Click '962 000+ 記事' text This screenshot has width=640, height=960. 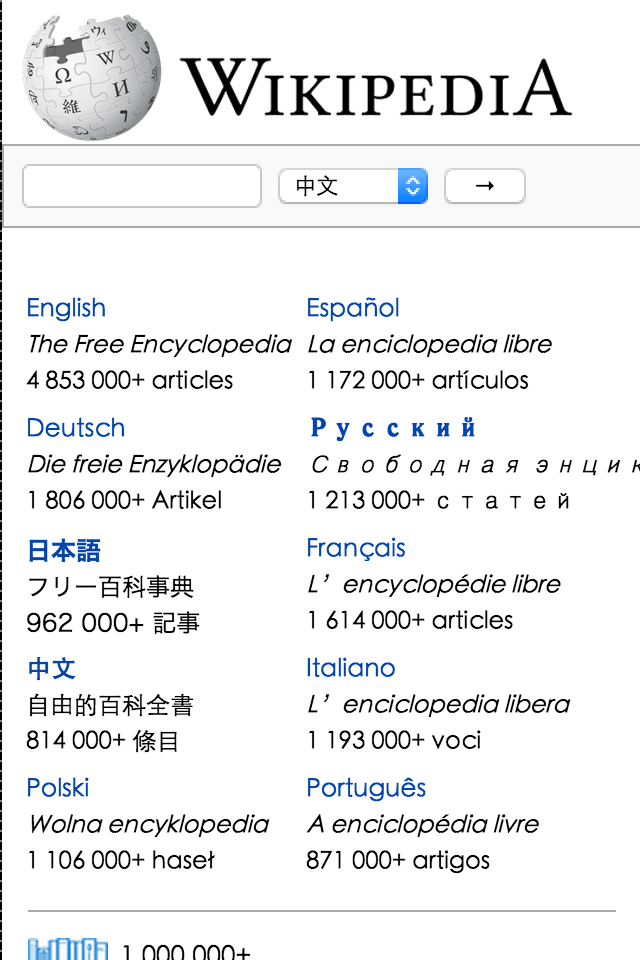point(113,623)
